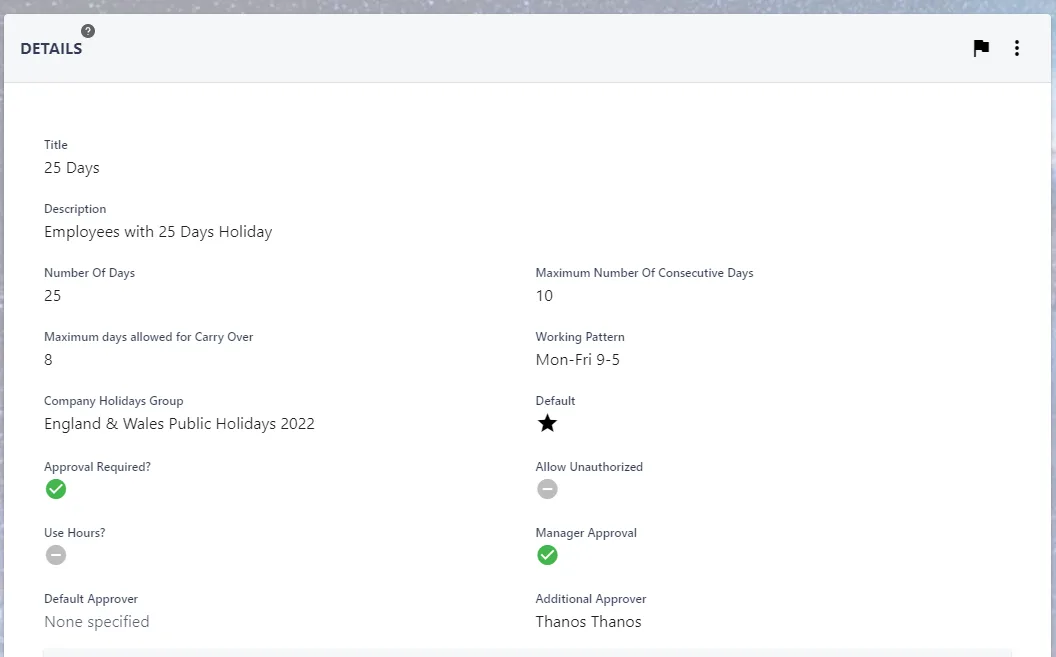
Task: Click the Number Of Days value 25
Action: 53,296
